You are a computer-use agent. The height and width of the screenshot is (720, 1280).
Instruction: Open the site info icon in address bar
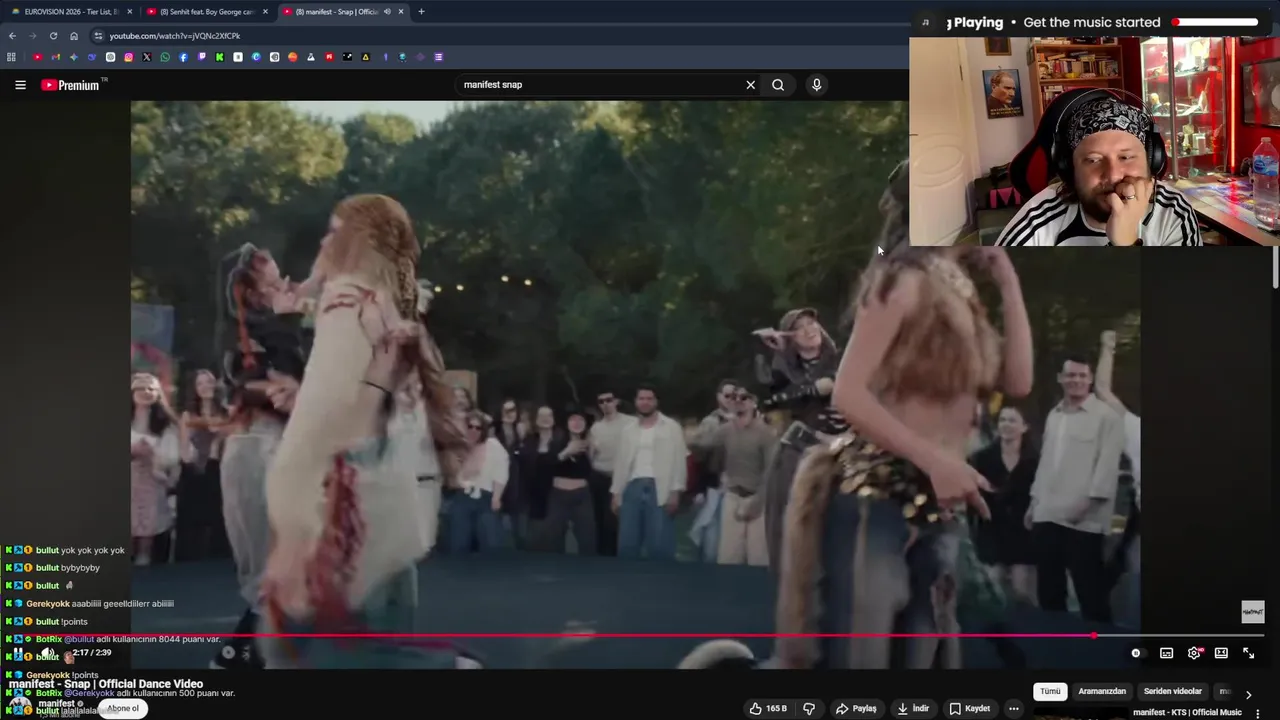pyautogui.click(x=98, y=36)
